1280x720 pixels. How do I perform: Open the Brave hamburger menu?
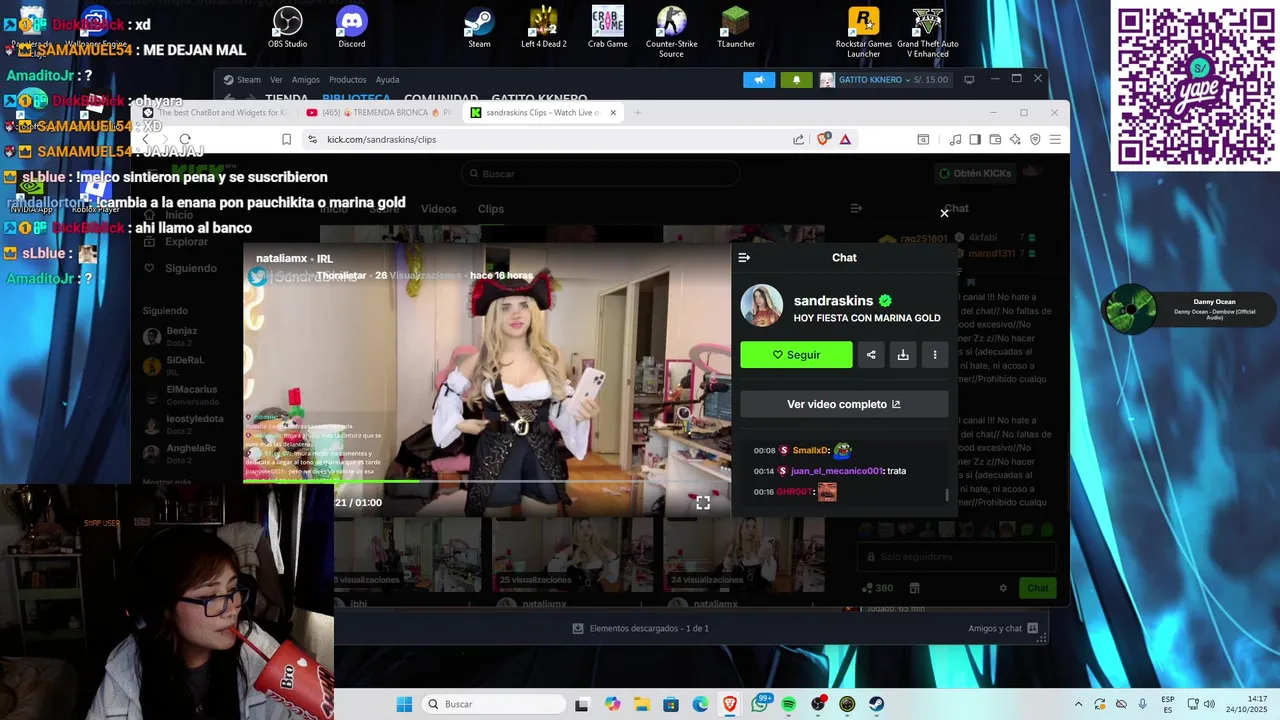[x=1055, y=139]
